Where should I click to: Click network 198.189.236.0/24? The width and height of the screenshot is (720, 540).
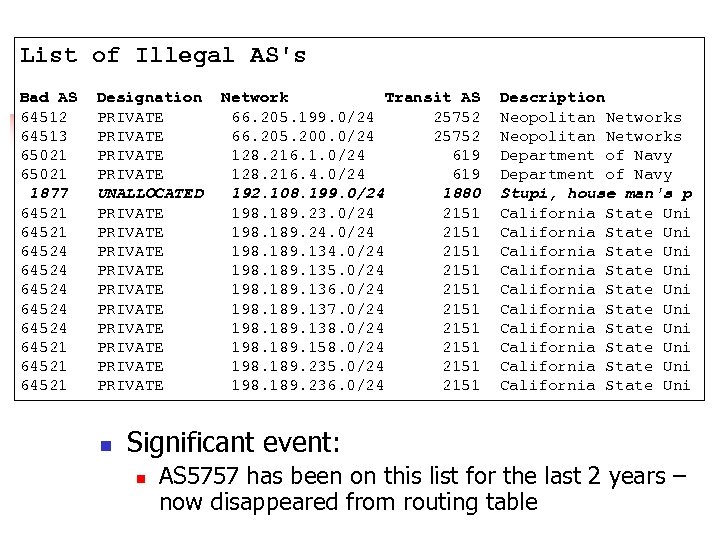(x=308, y=385)
